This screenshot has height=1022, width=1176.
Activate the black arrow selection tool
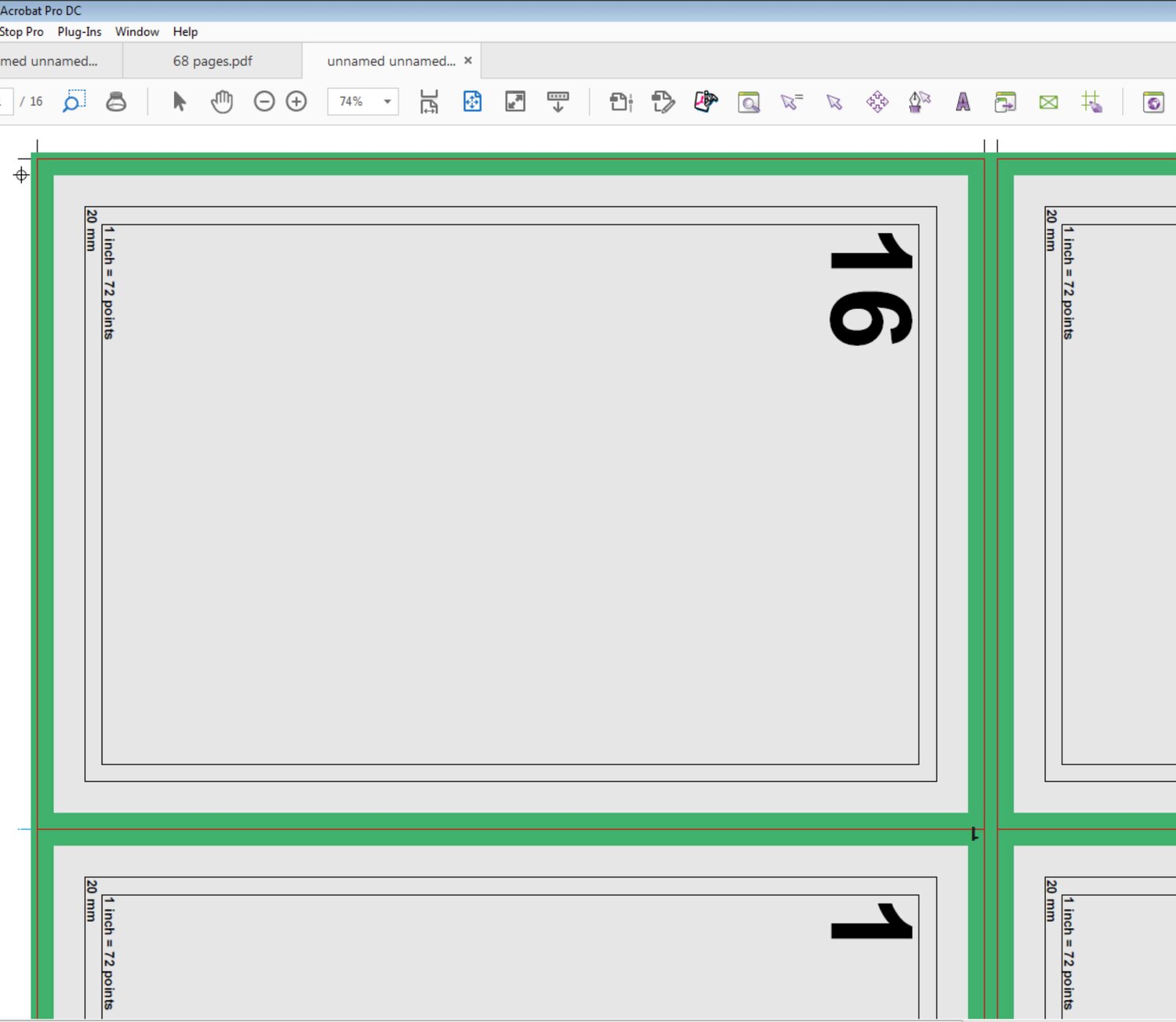180,101
